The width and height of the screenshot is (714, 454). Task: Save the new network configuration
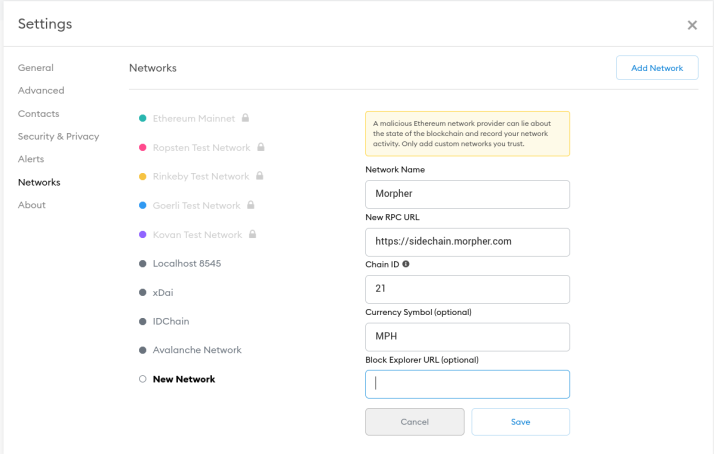(520, 422)
